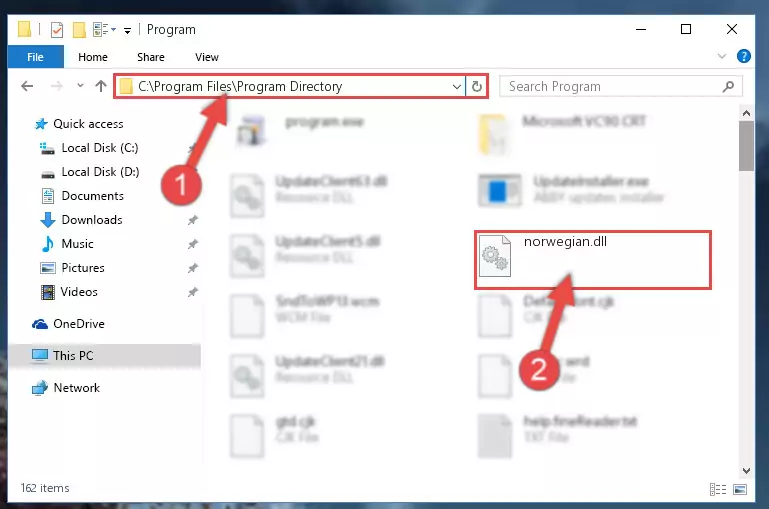Expand the ribbon with the chevron

click(x=721, y=56)
